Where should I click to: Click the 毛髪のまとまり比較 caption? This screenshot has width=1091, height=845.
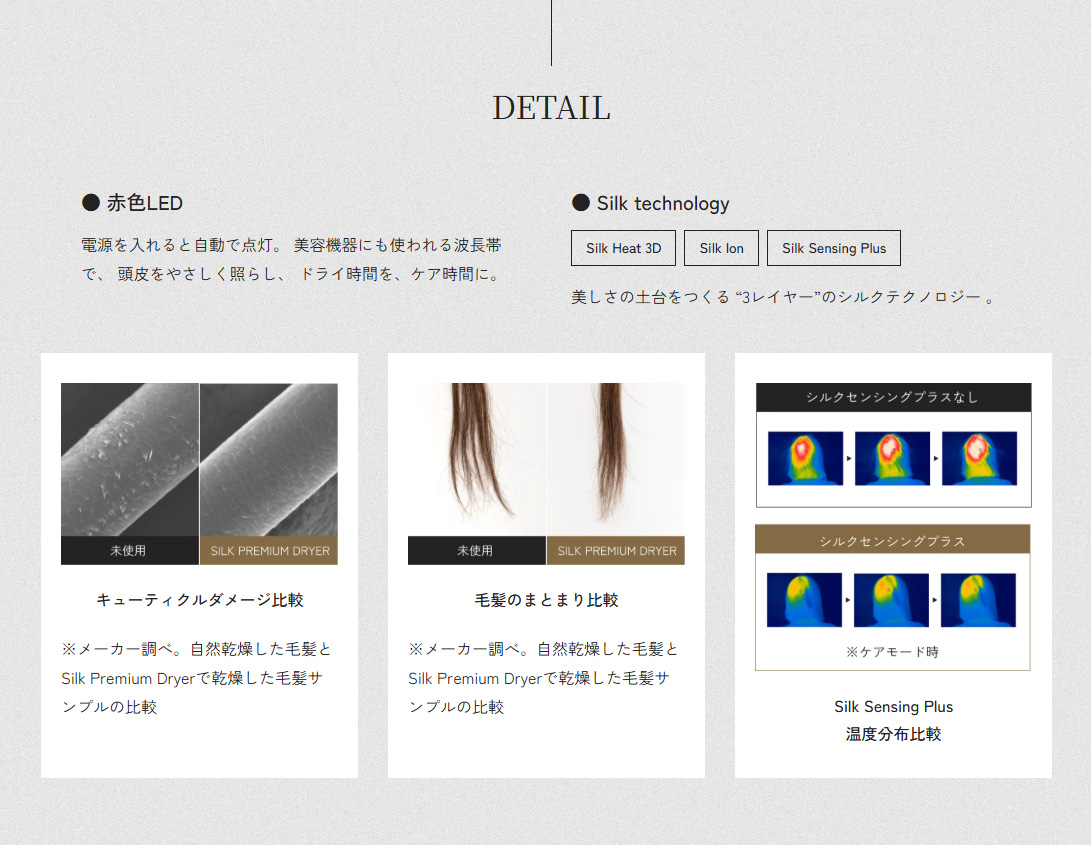(x=546, y=600)
